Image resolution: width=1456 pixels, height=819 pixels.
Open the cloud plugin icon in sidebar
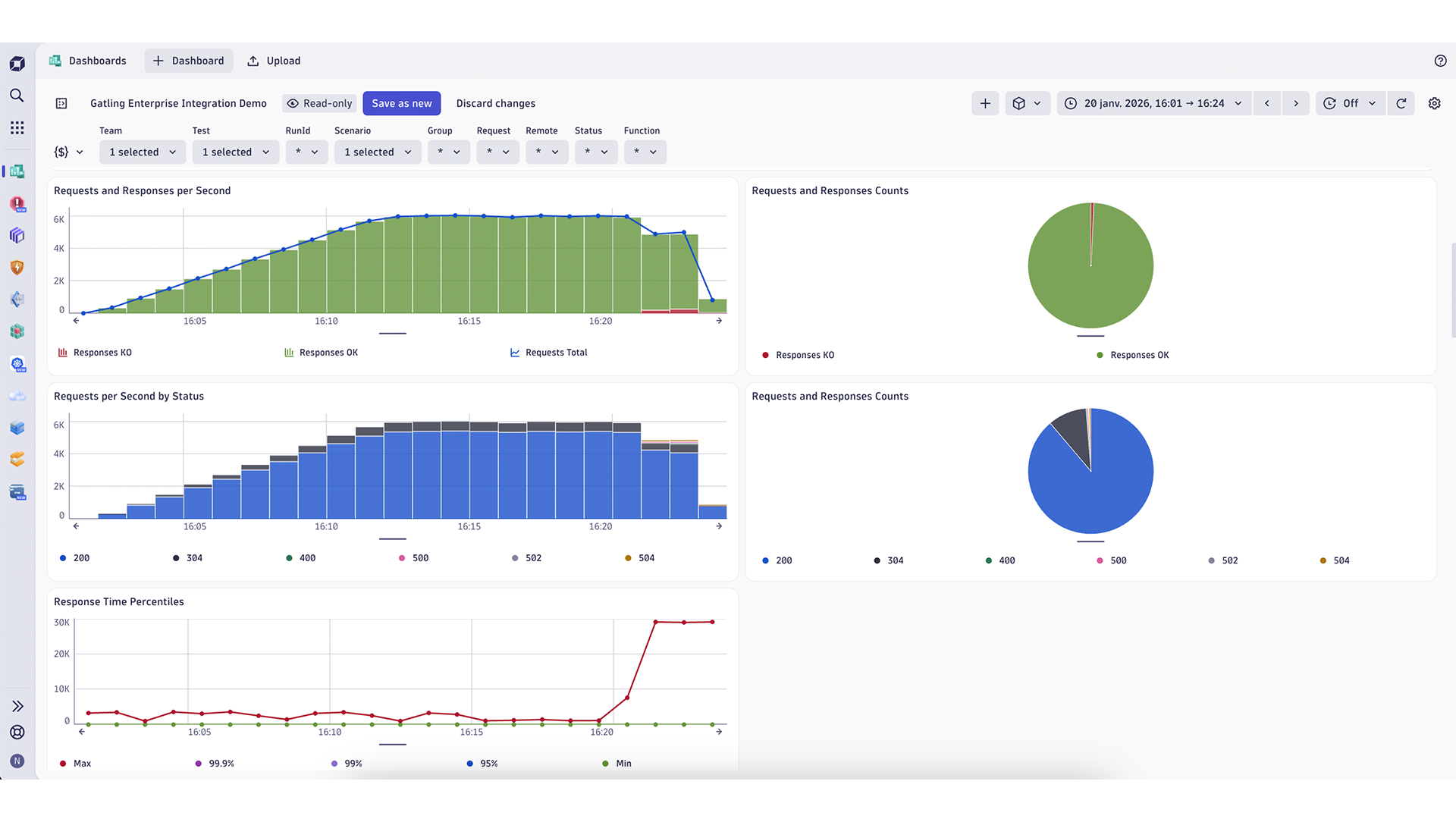(17, 395)
